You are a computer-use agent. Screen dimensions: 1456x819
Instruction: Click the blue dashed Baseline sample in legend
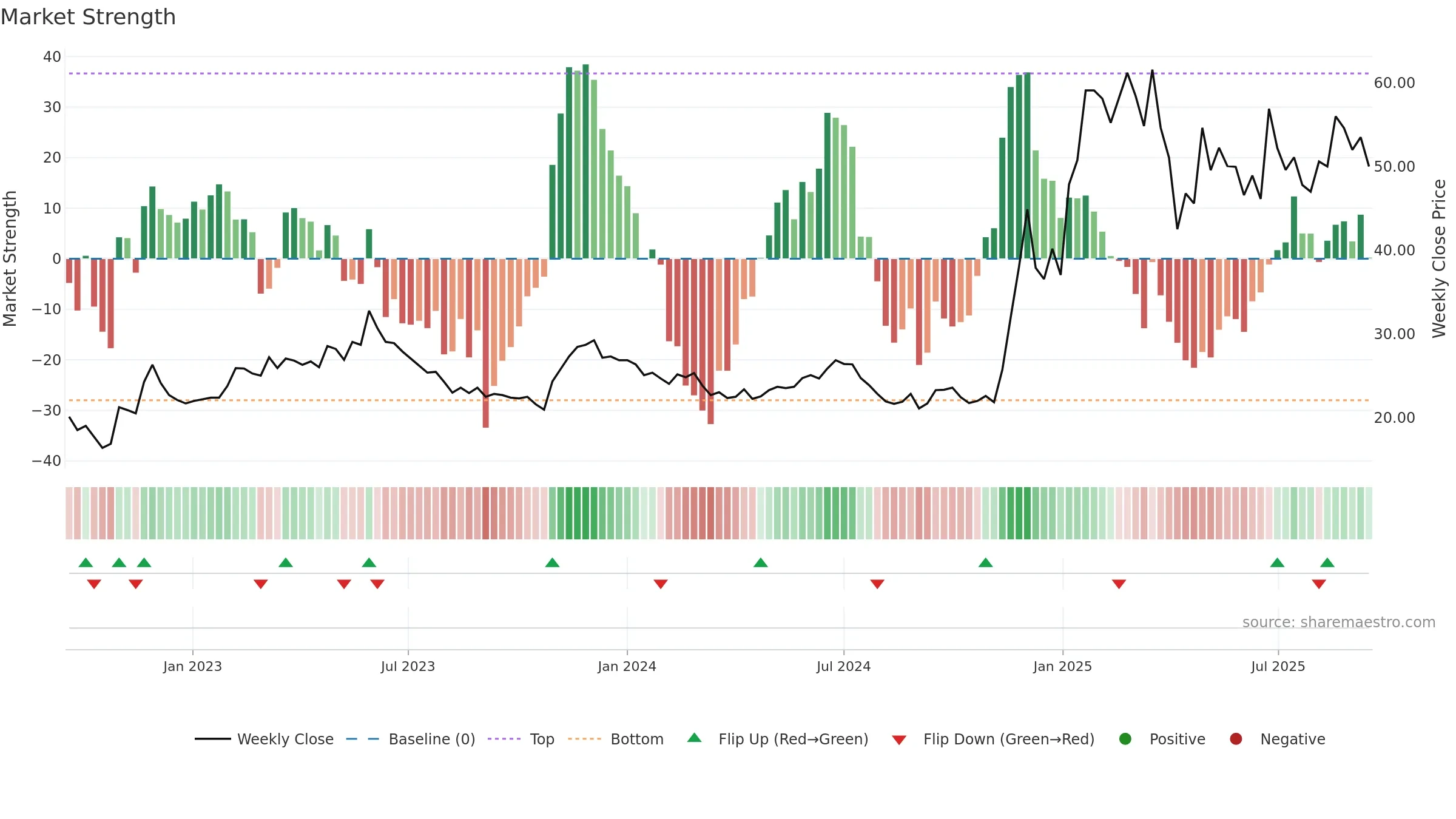[363, 739]
